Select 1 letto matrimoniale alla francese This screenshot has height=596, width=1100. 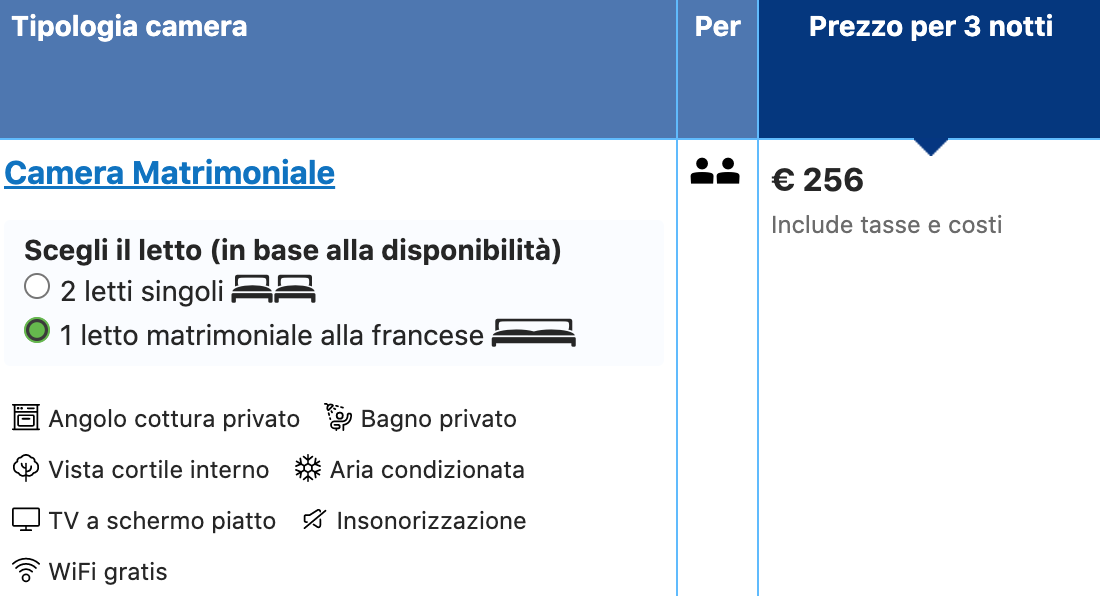[x=37, y=330]
